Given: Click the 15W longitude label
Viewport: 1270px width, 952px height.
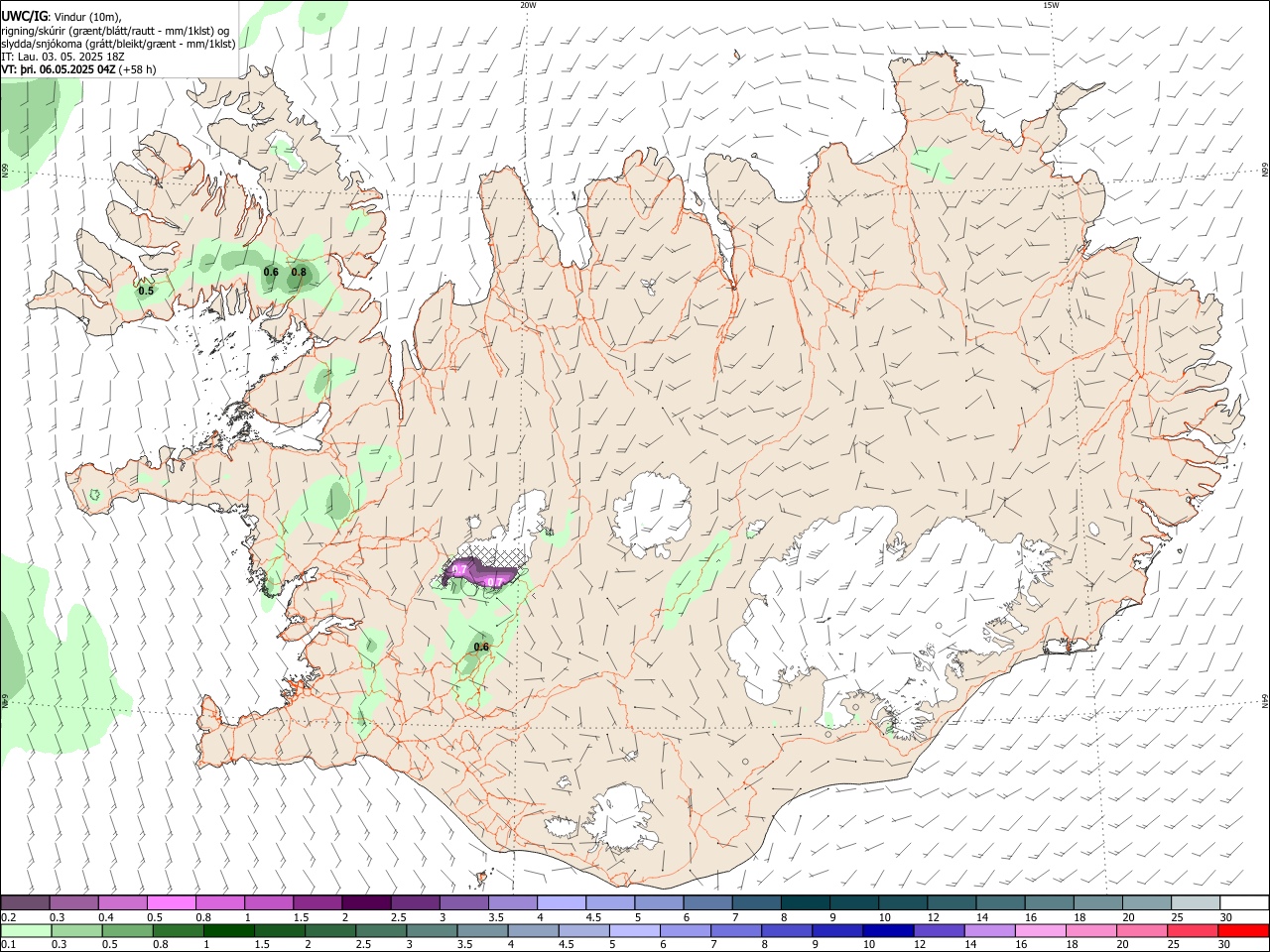Looking at the screenshot, I should pos(1051,5).
